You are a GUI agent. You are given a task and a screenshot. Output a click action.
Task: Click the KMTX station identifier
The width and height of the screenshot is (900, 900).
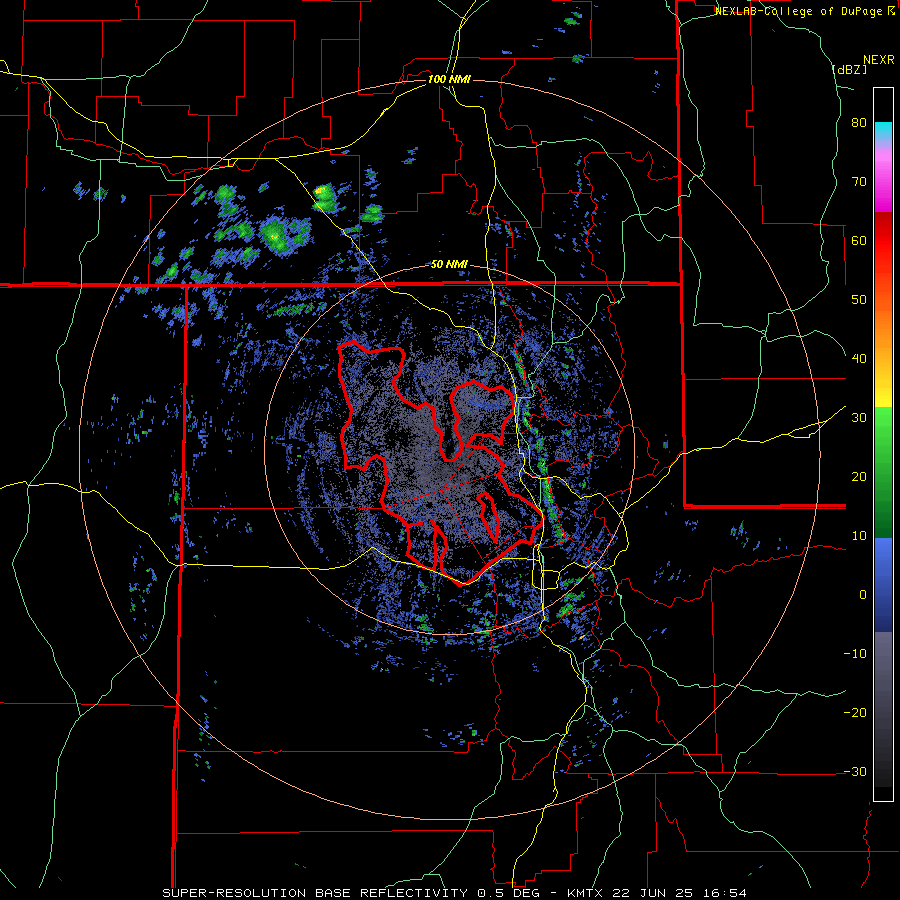tap(587, 893)
